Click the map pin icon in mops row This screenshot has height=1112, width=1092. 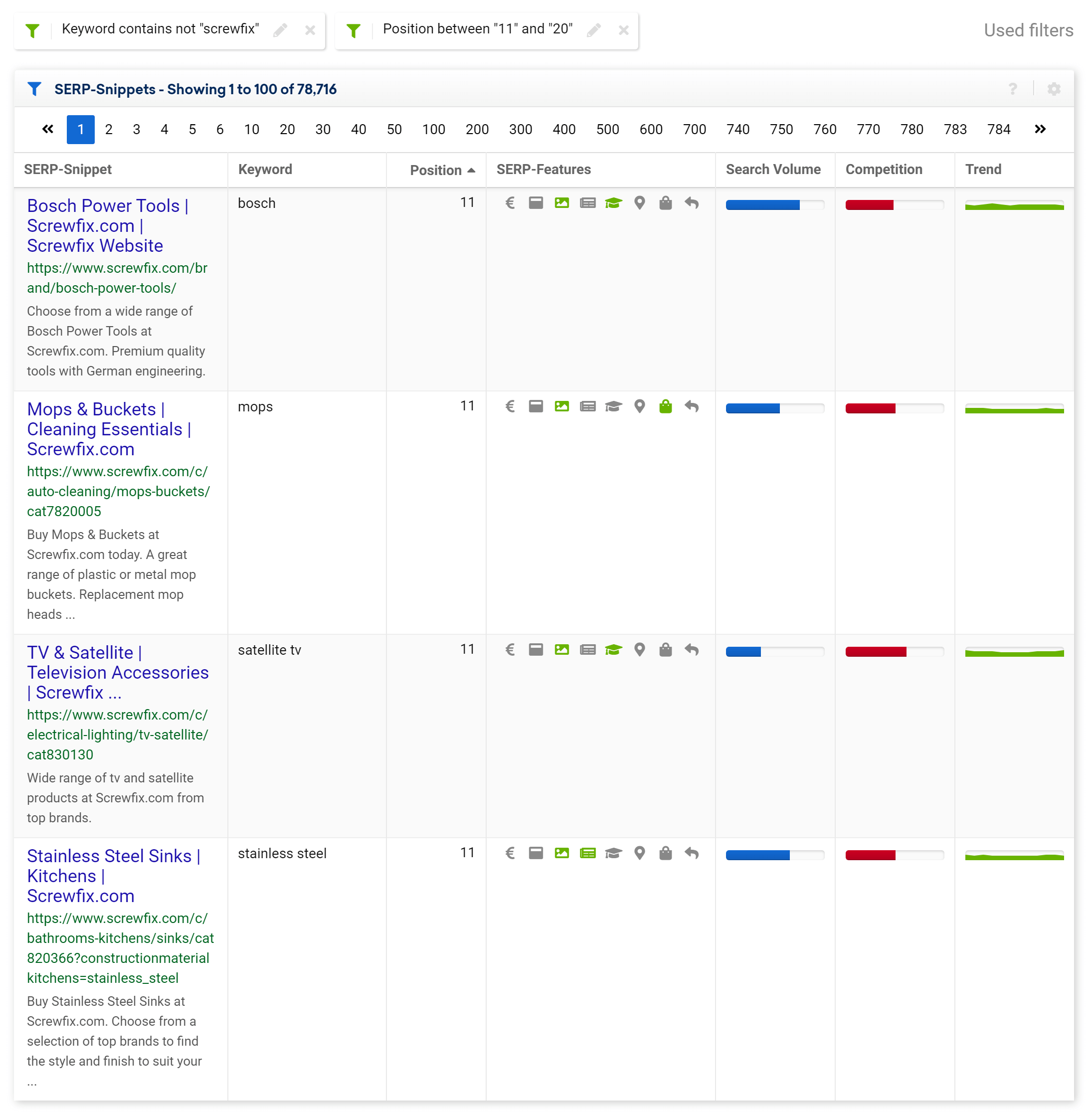pos(639,406)
